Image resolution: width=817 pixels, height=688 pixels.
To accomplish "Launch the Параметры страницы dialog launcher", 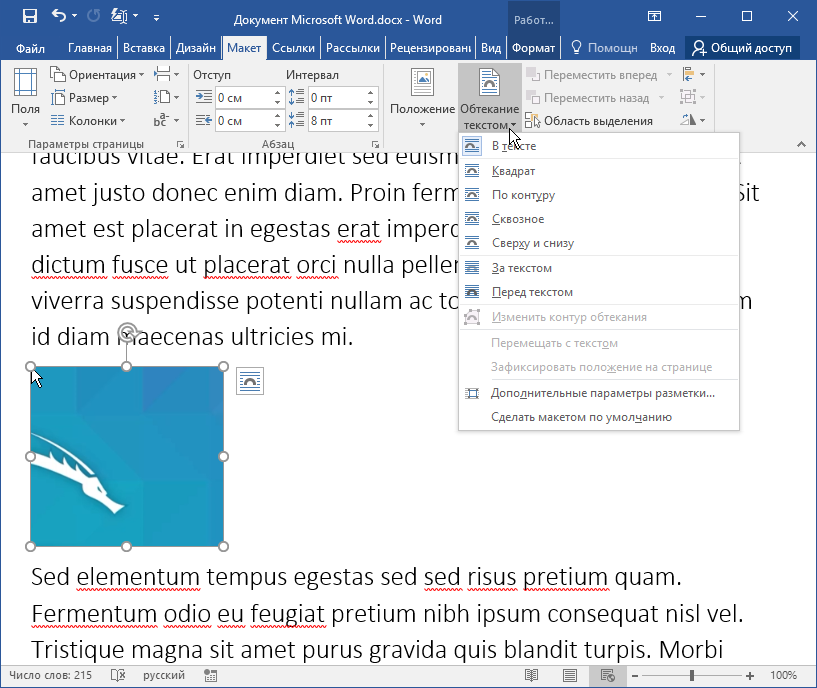I will coord(180,144).
